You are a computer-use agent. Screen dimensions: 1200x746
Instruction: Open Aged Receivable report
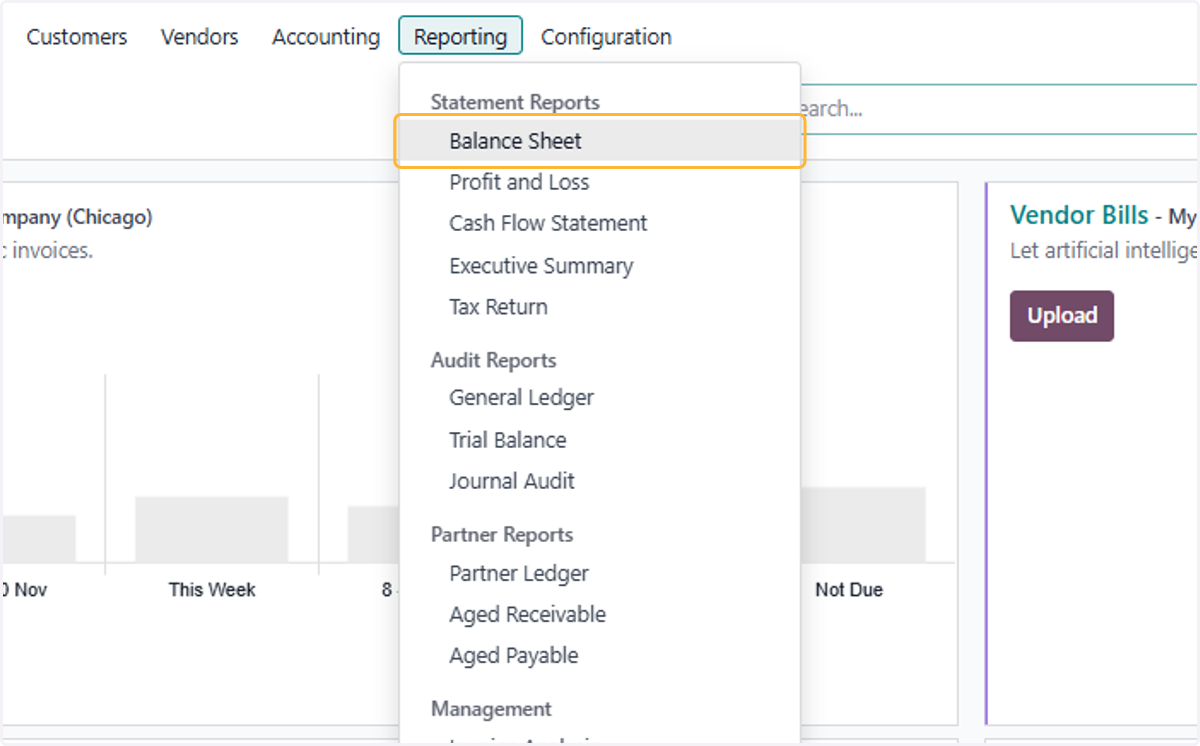pyautogui.click(x=600, y=614)
